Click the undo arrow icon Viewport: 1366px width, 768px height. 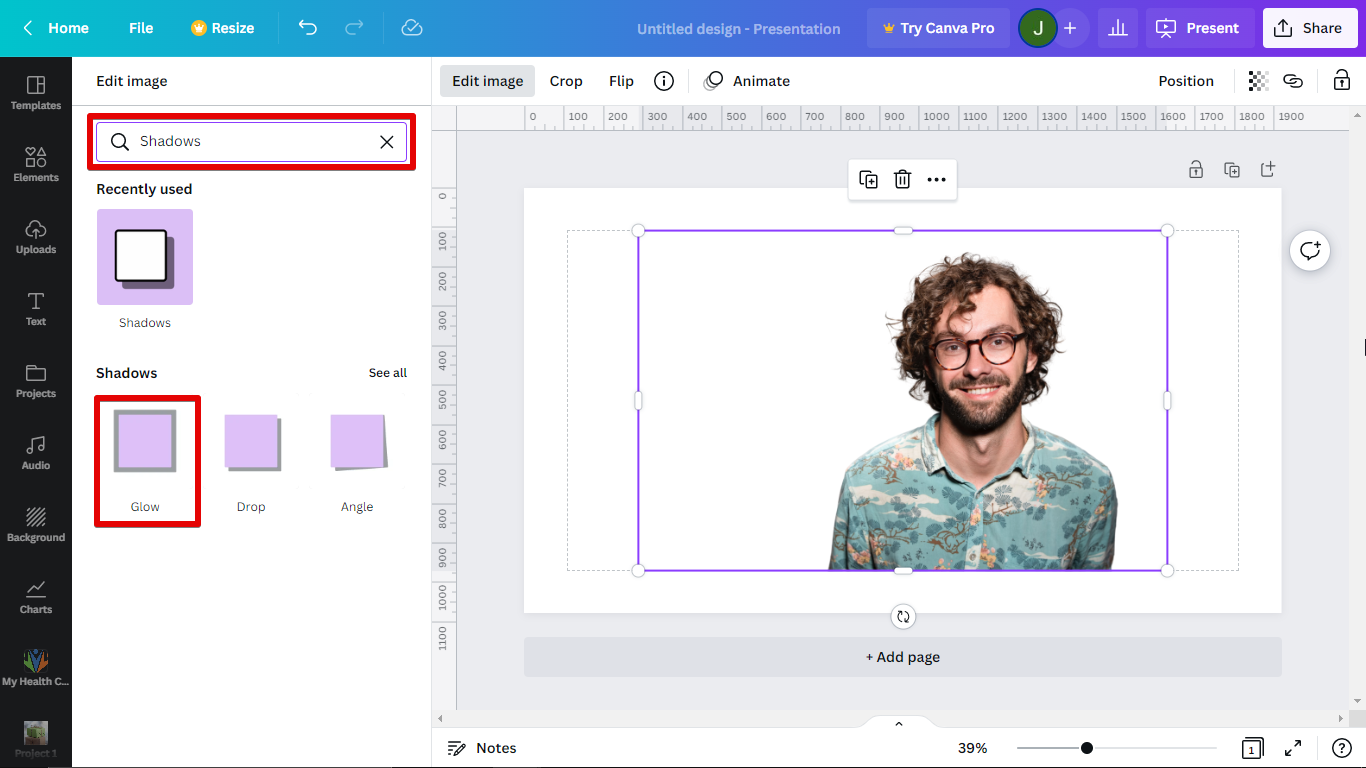tap(308, 28)
